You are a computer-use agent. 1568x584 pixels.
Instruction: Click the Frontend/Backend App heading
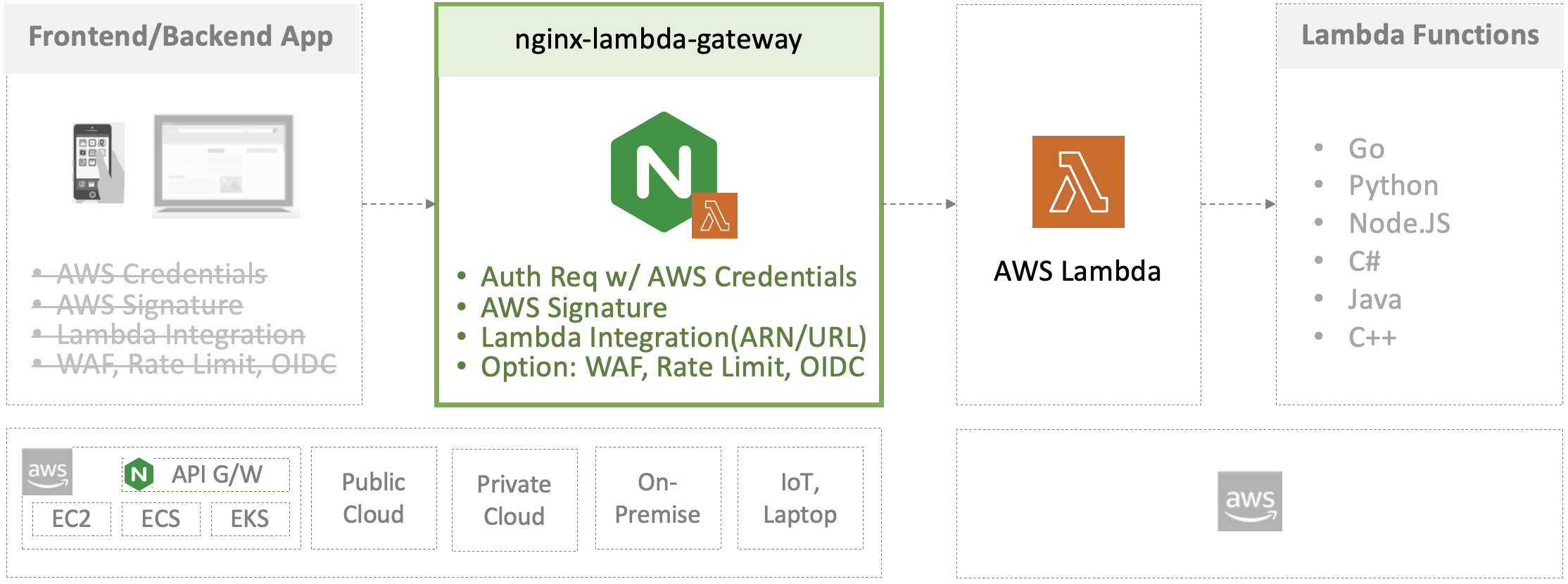coord(181,37)
